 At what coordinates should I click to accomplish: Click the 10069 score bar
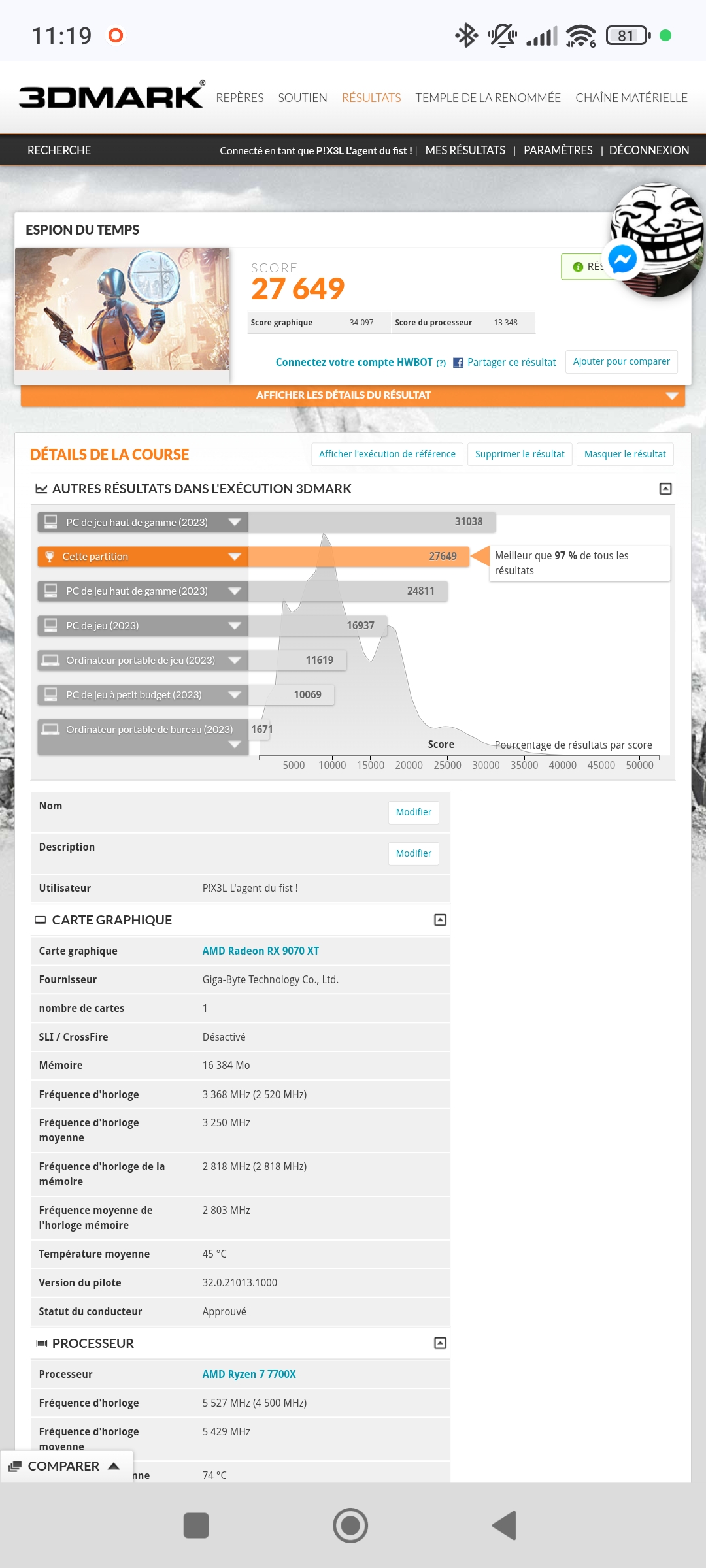[292, 695]
